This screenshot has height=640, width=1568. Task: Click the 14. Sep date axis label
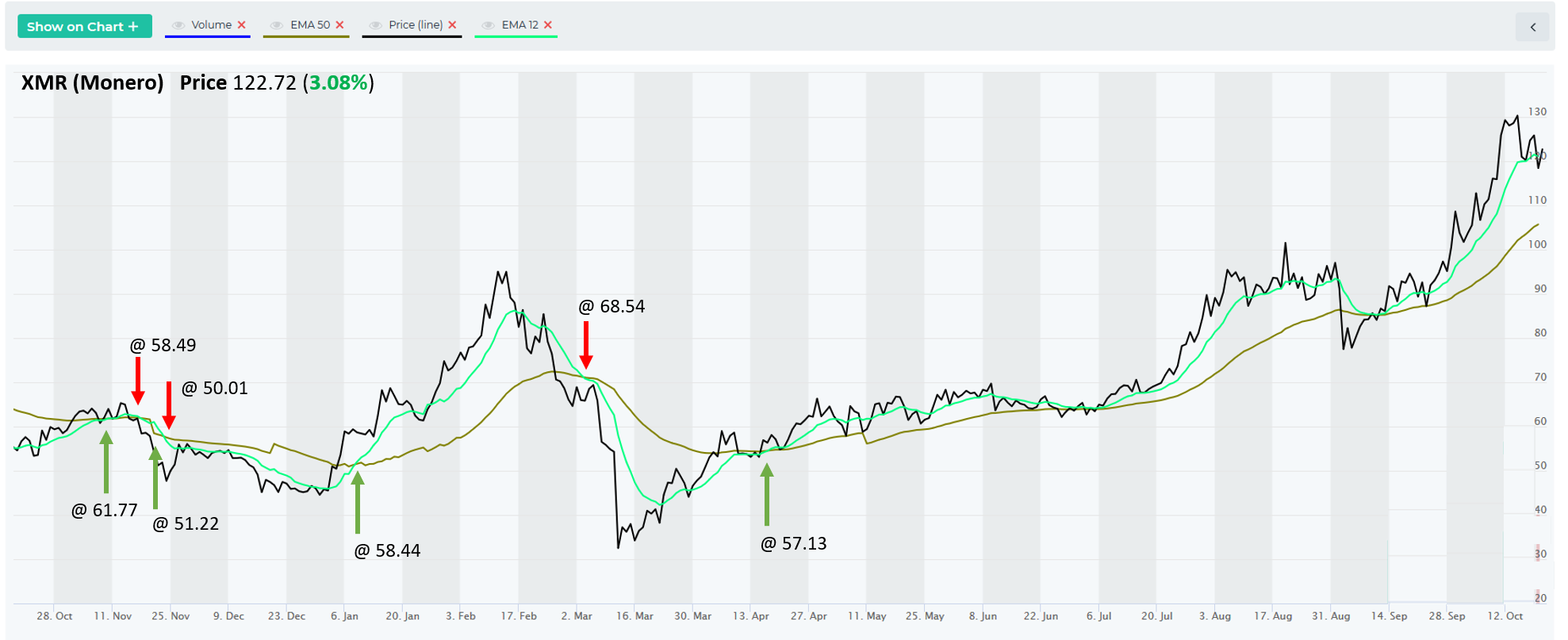pyautogui.click(x=1389, y=616)
